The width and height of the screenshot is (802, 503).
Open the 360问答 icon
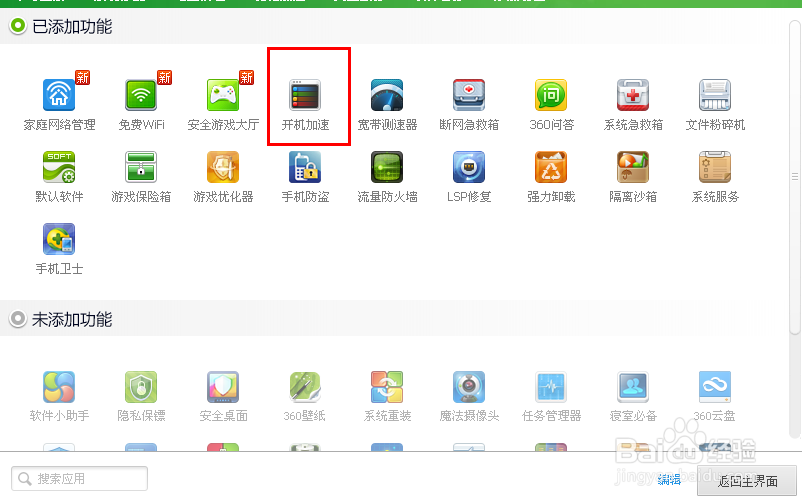pos(551,95)
